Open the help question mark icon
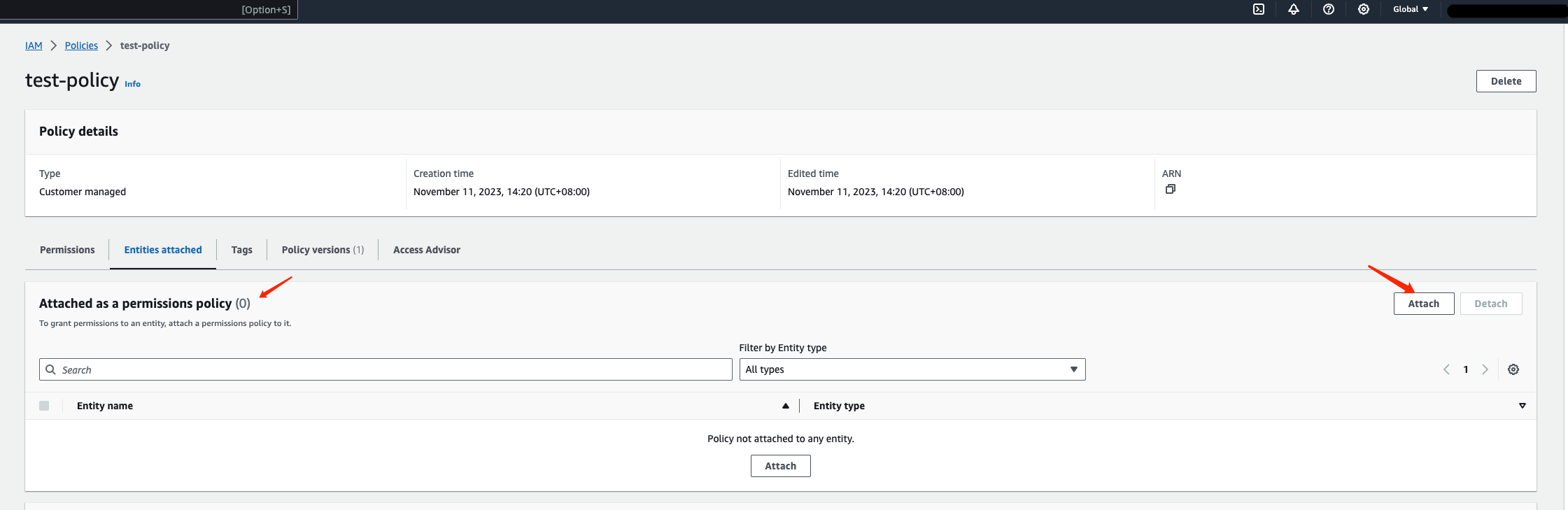Image resolution: width=1568 pixels, height=510 pixels. pyautogui.click(x=1329, y=9)
